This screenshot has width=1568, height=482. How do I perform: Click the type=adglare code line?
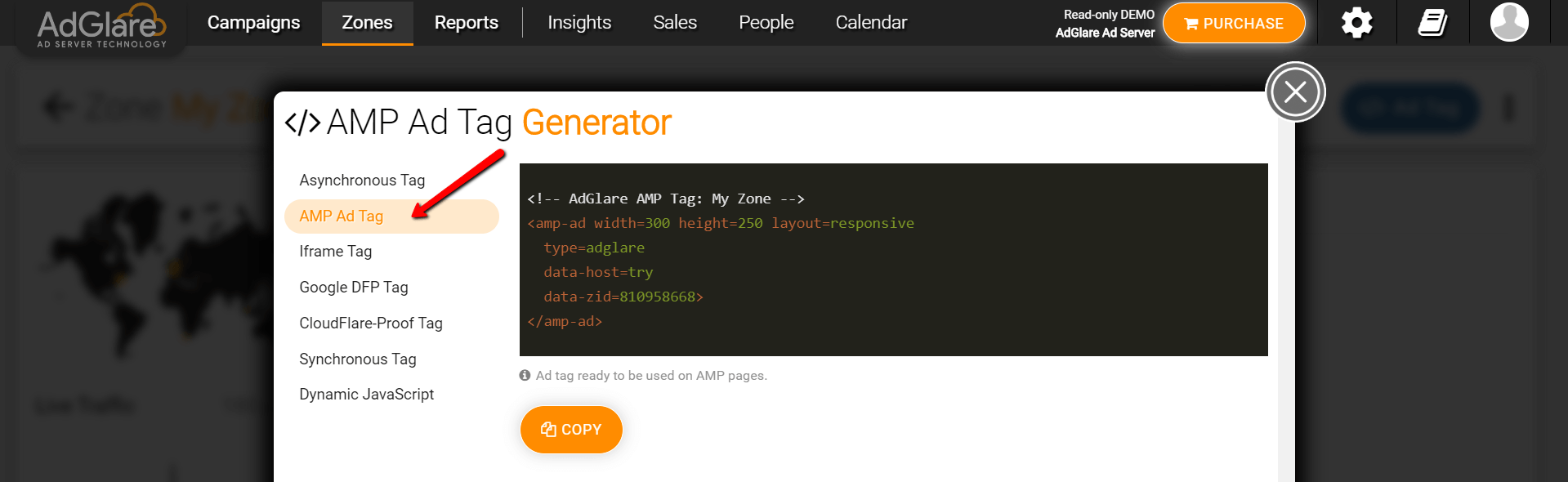point(594,248)
